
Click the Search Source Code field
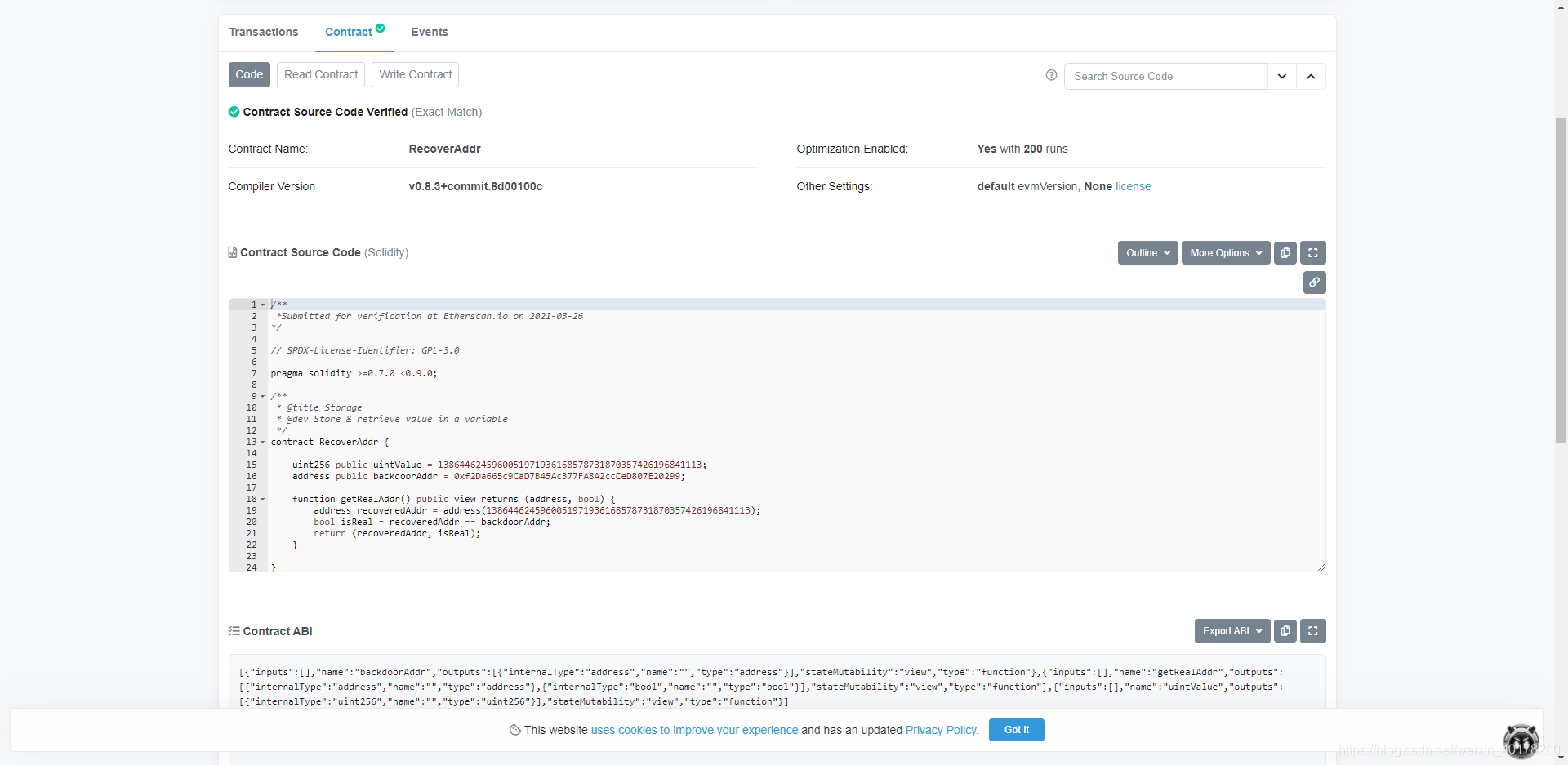click(x=1166, y=76)
